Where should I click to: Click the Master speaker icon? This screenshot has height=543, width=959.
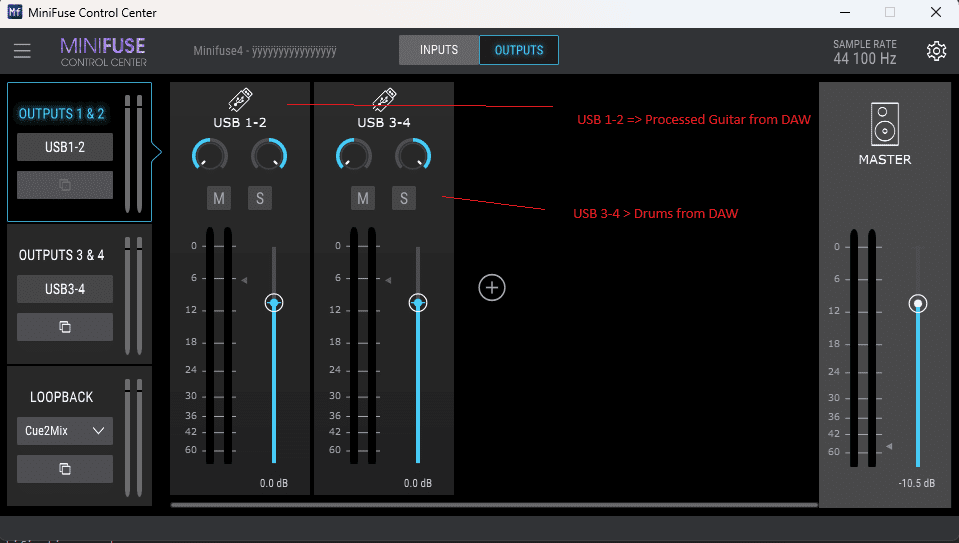[x=884, y=124]
